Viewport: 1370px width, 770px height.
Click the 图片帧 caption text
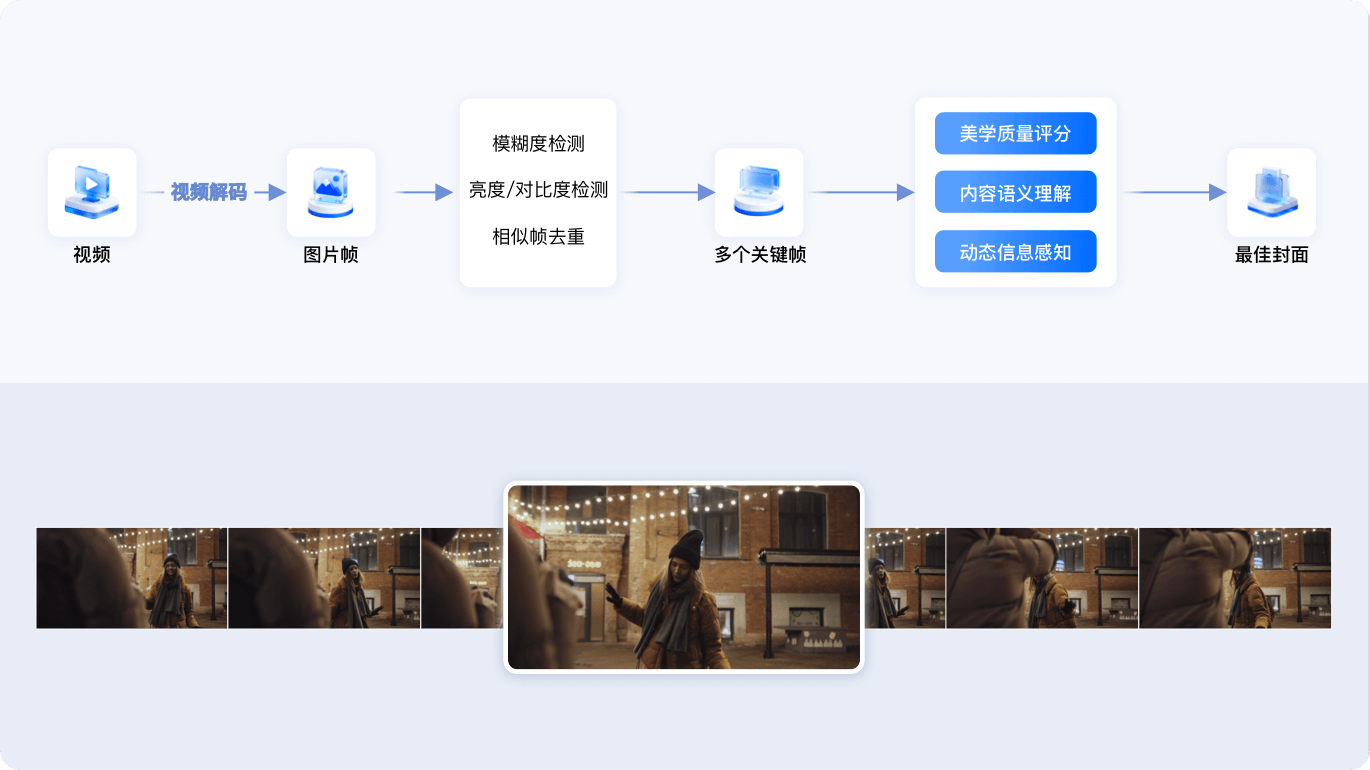coord(331,255)
